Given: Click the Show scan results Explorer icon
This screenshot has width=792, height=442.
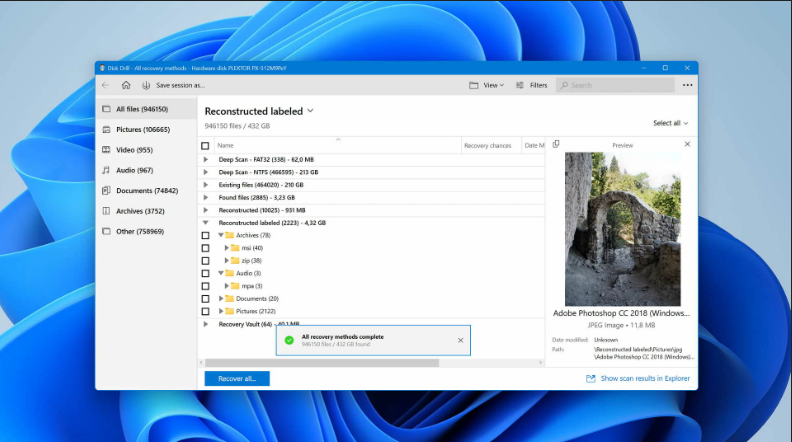Looking at the screenshot, I should [x=590, y=378].
